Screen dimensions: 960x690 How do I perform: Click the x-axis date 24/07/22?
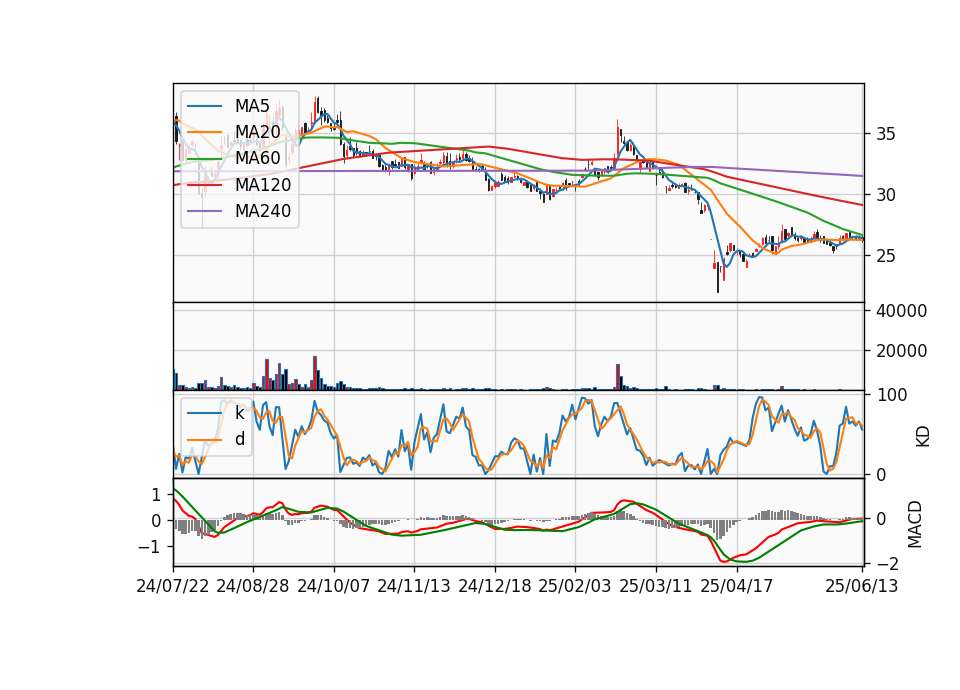173,586
